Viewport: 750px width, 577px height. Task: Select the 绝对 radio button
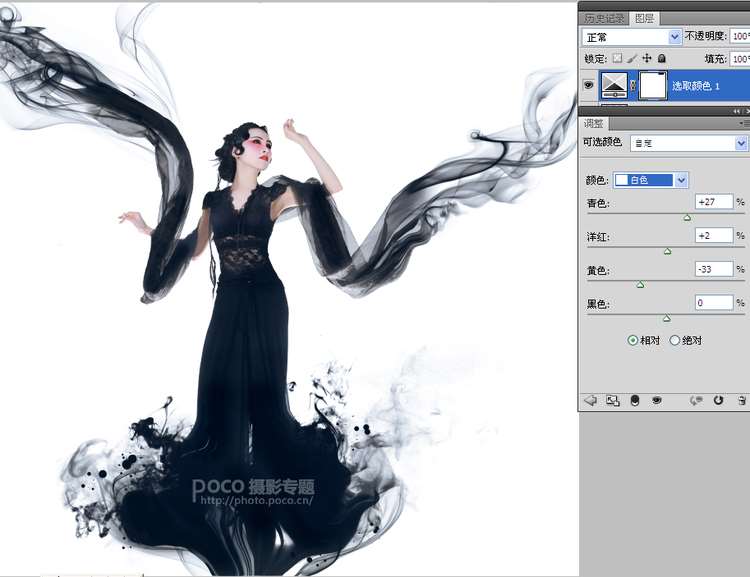675,340
